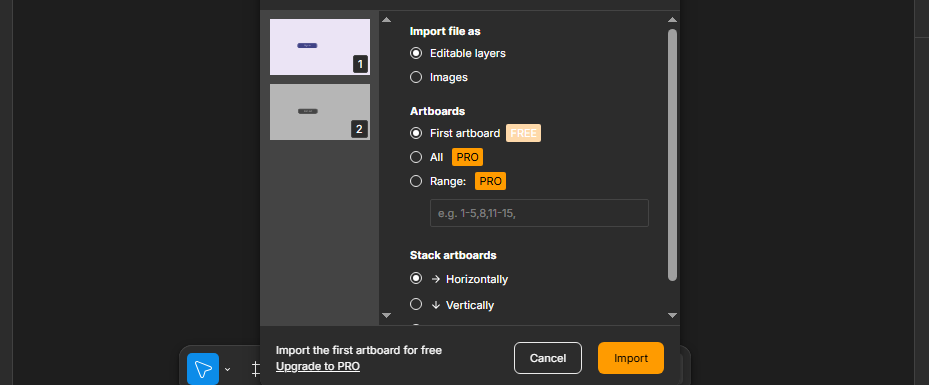Click the Cancel button
The image size is (929, 385).
tap(548, 358)
